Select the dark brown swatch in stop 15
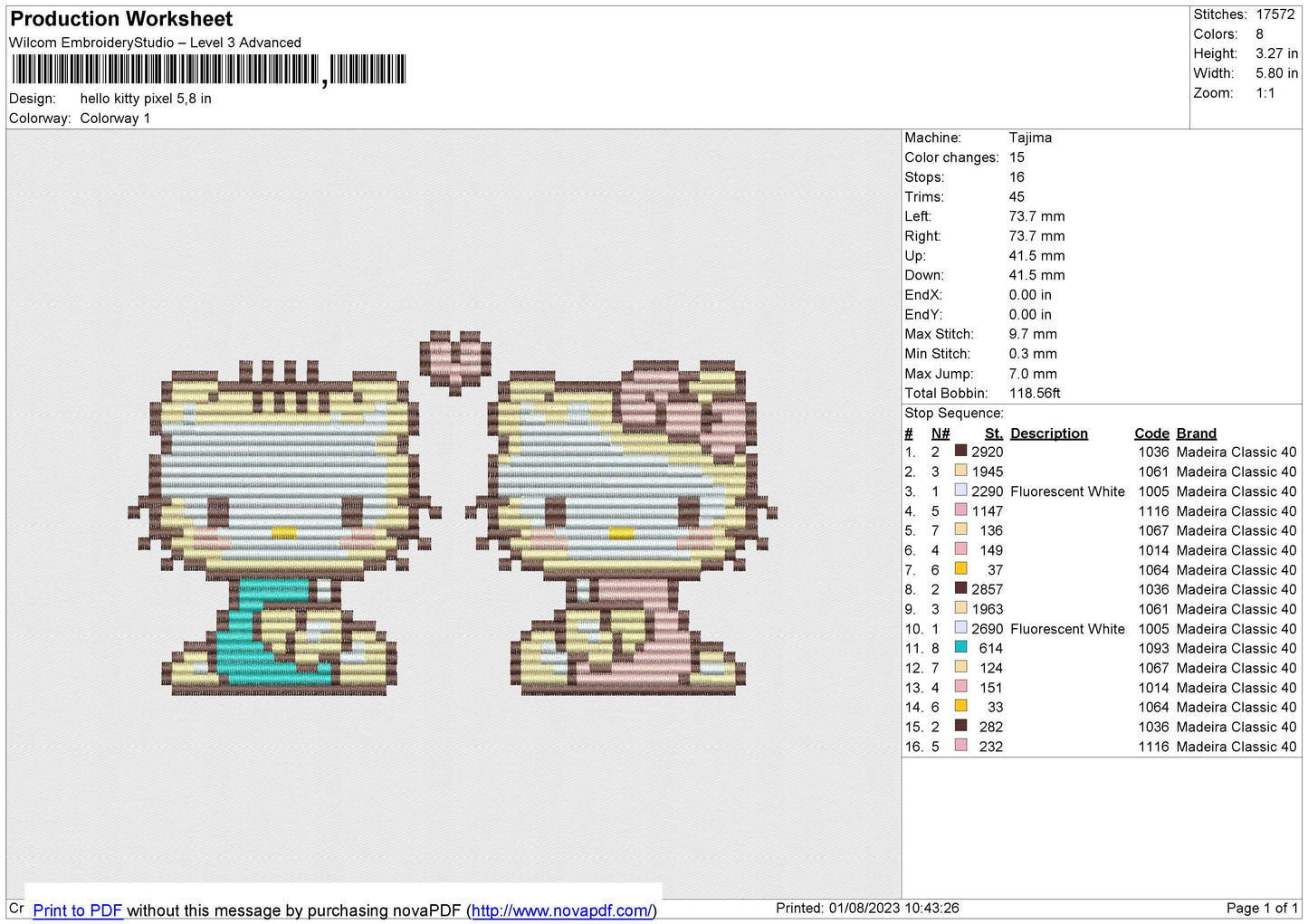 pyautogui.click(x=960, y=726)
